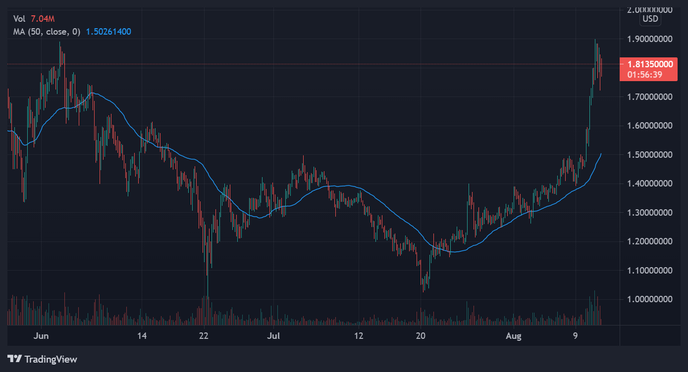This screenshot has width=688, height=372.
Task: Select the Aug date on time axis
Action: [x=513, y=336]
